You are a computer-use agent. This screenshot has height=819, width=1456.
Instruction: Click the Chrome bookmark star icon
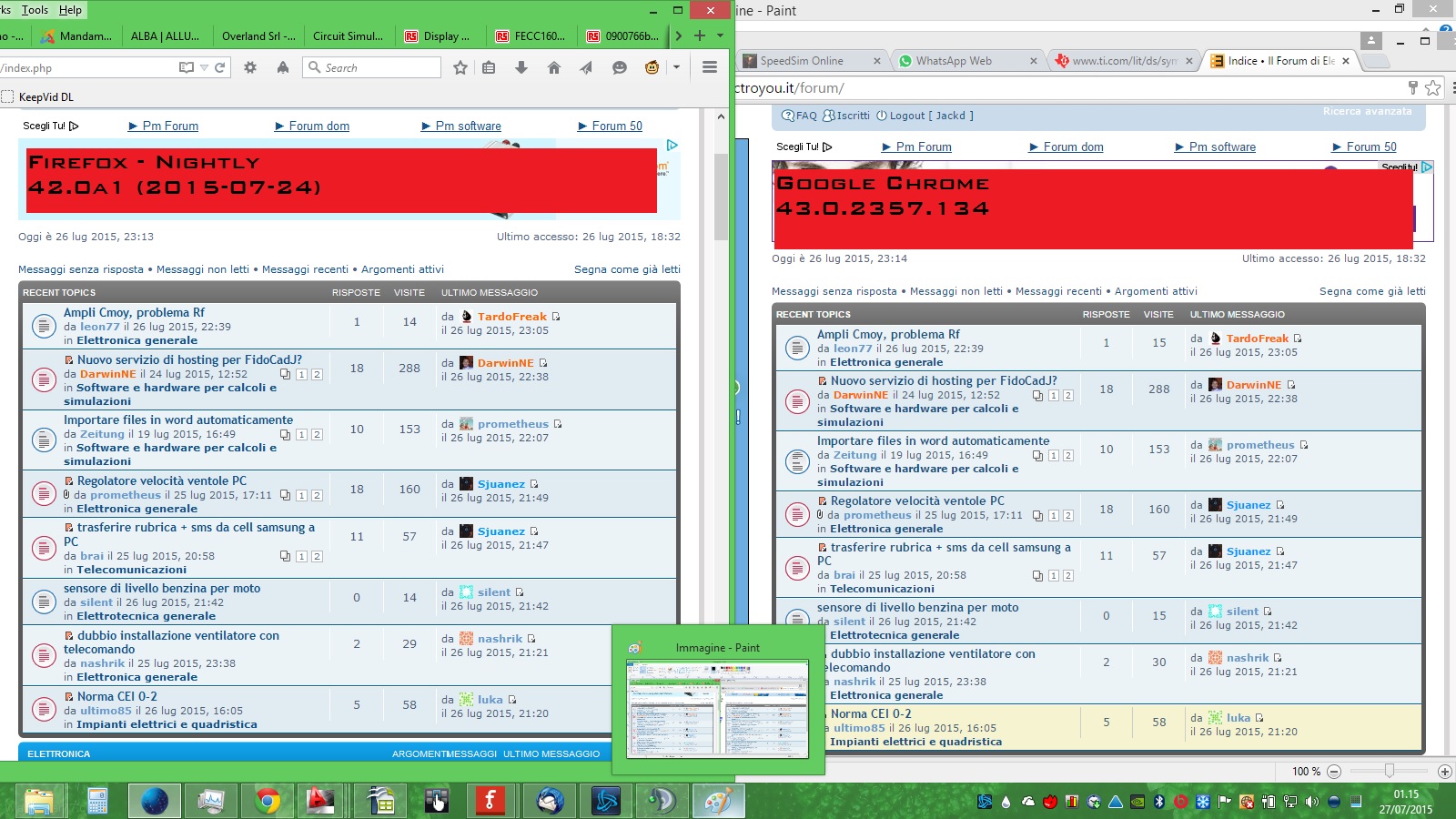(1433, 88)
